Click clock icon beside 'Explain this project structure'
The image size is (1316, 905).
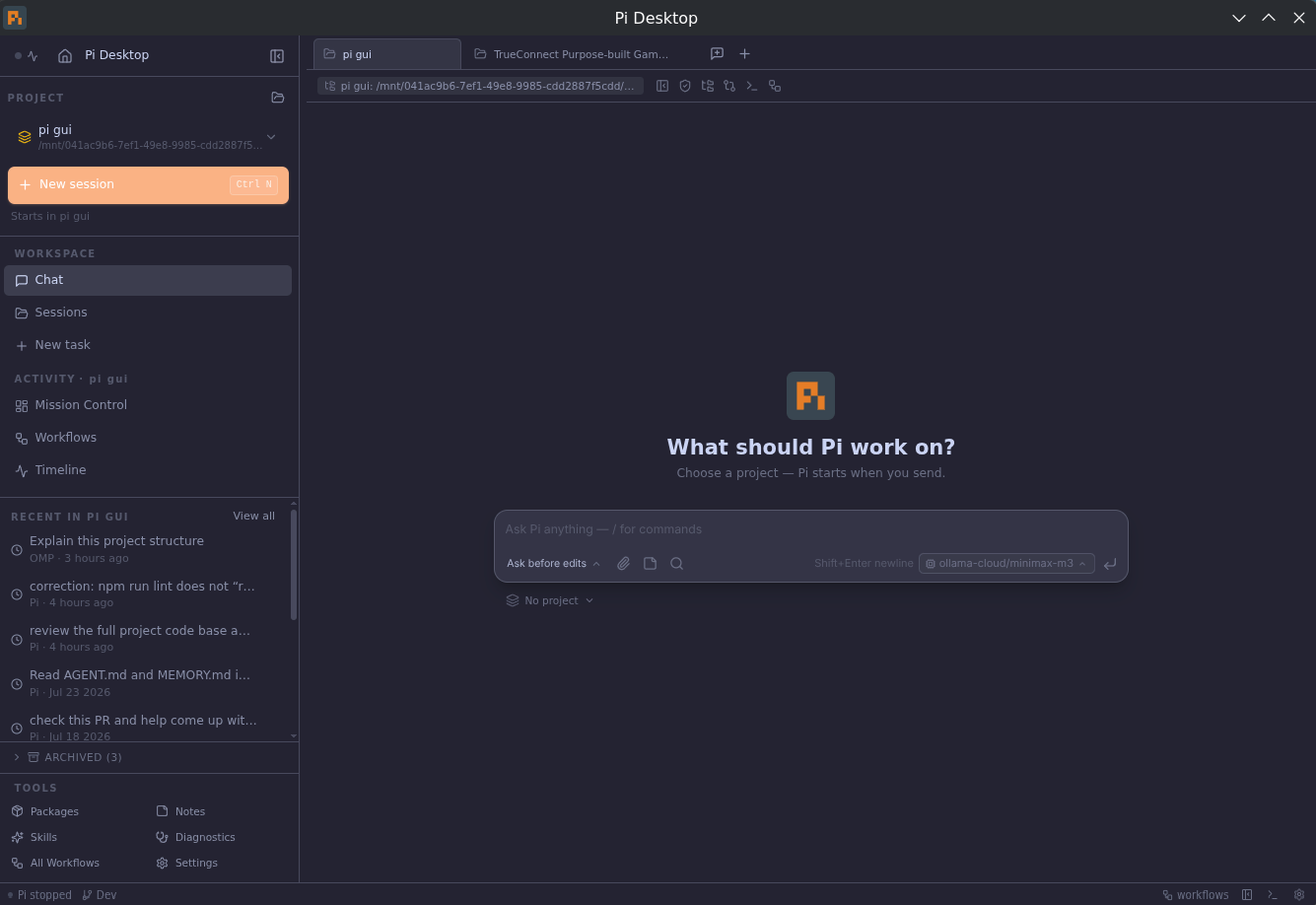coord(17,550)
